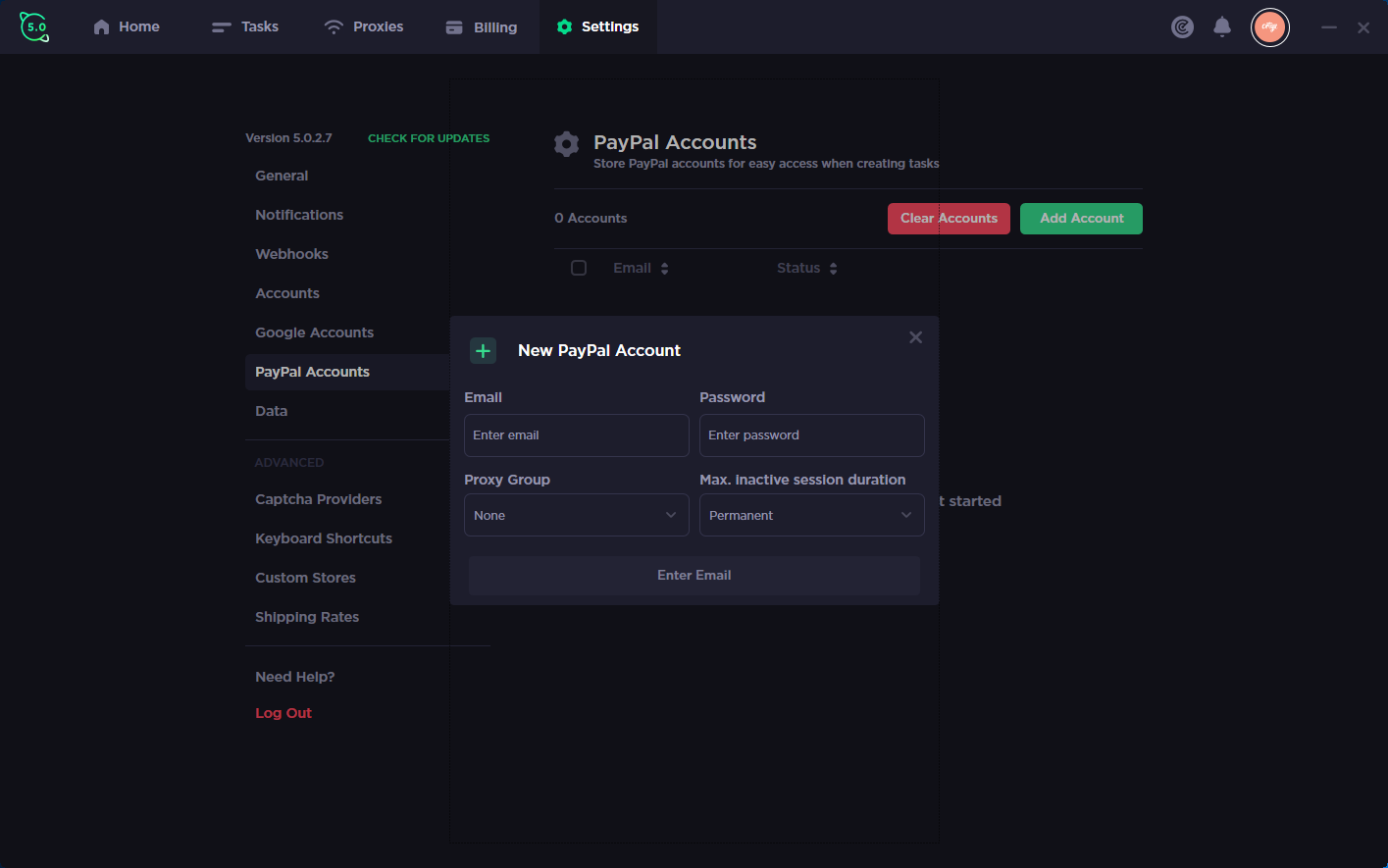Open the user profile avatar
This screenshot has width=1388, height=868.
(x=1270, y=27)
